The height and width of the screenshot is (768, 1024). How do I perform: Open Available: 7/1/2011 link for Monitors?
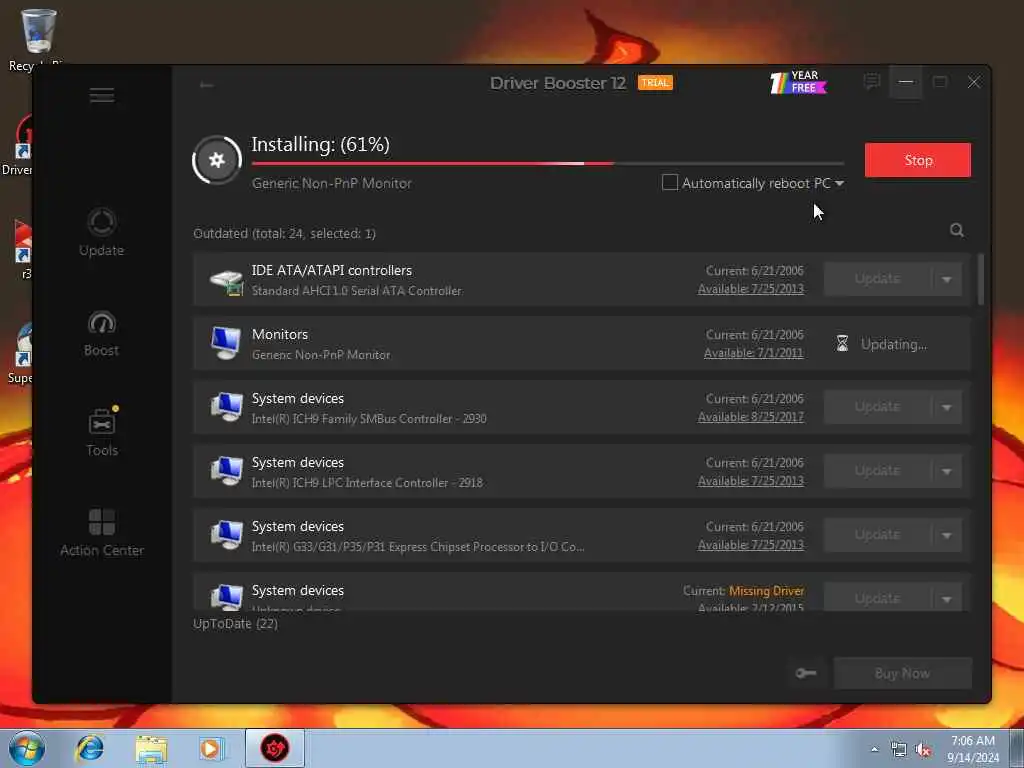click(x=754, y=353)
